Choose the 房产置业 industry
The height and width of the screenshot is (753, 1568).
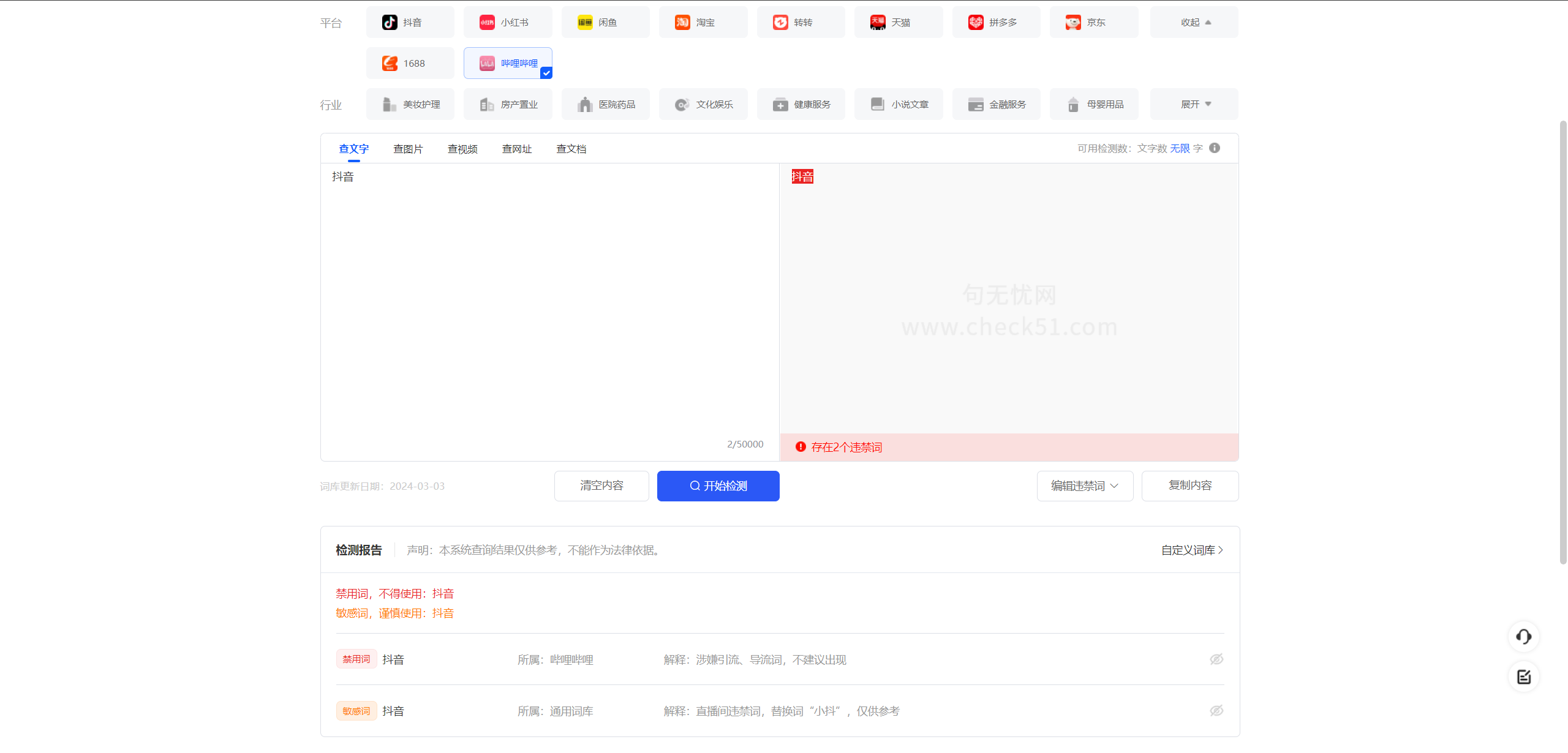pyautogui.click(x=508, y=104)
